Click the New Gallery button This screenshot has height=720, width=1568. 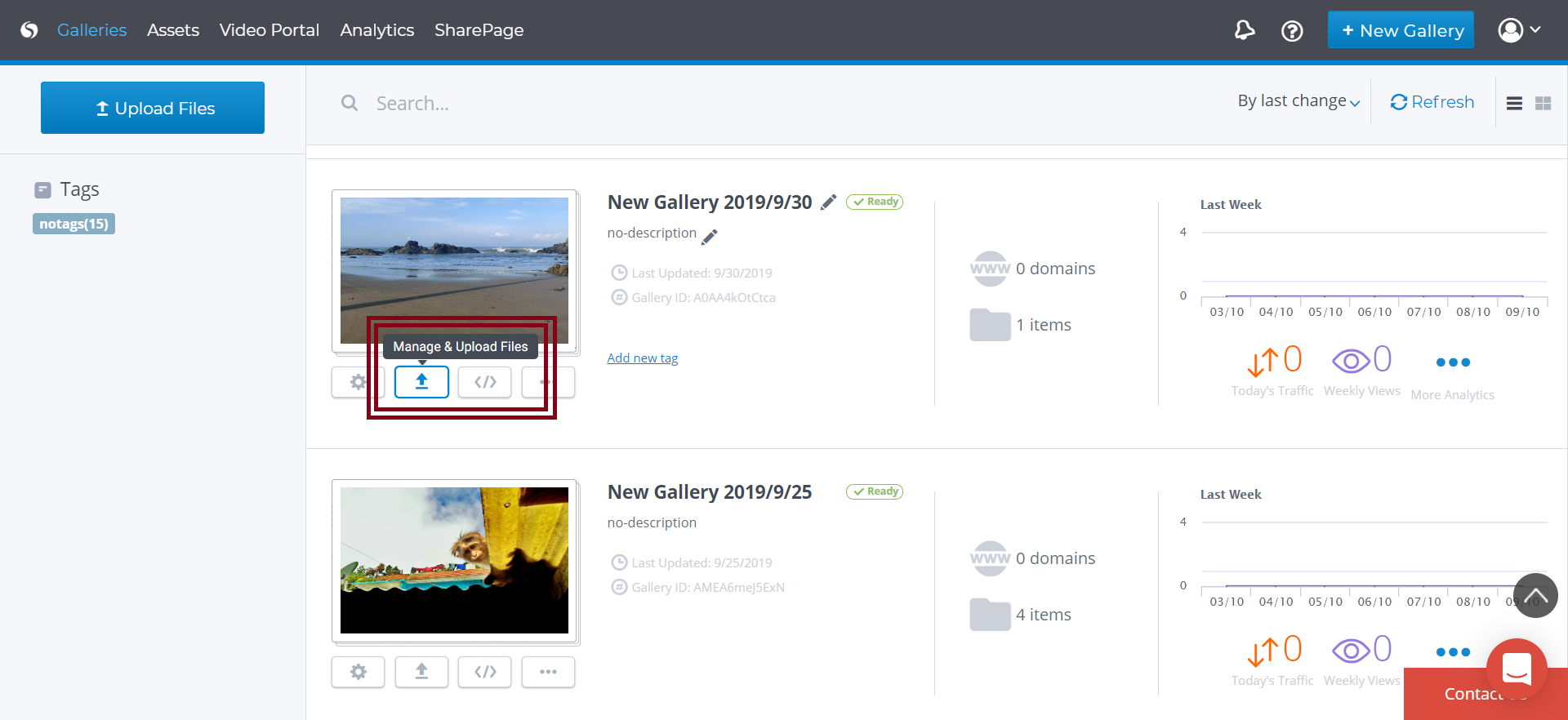1401,30
